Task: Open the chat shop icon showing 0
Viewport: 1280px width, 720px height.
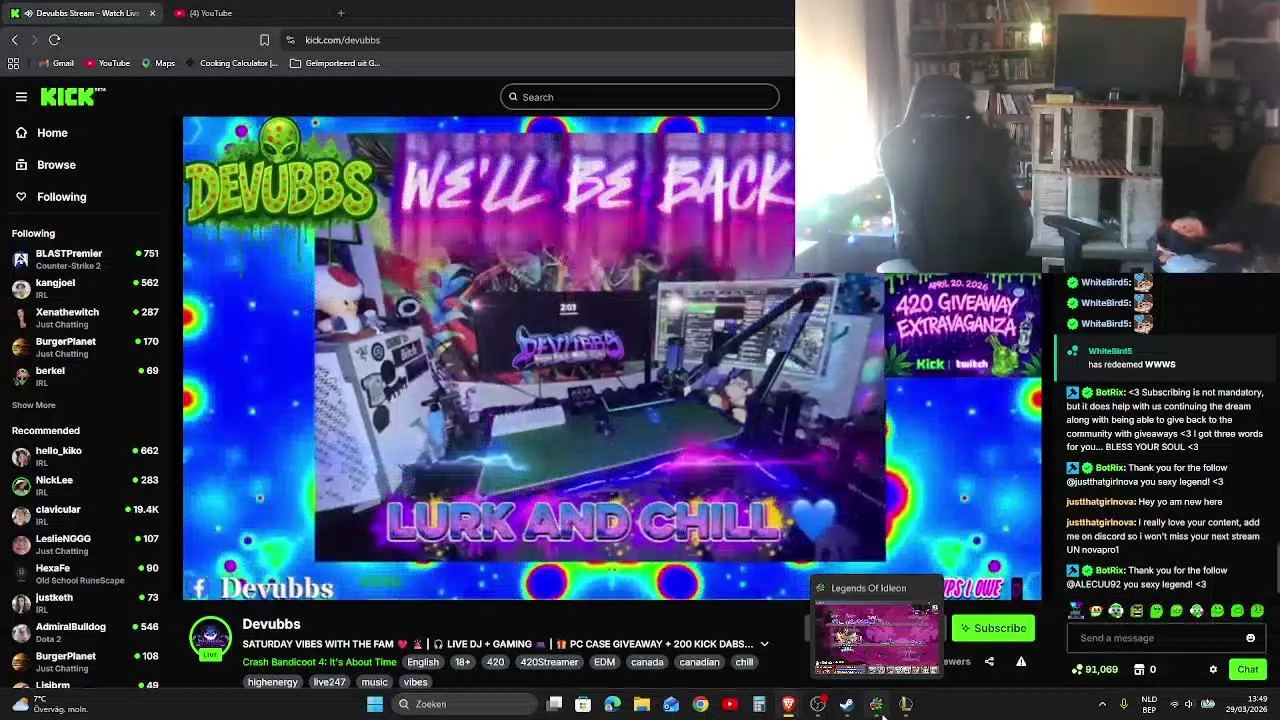Action: [1144, 669]
